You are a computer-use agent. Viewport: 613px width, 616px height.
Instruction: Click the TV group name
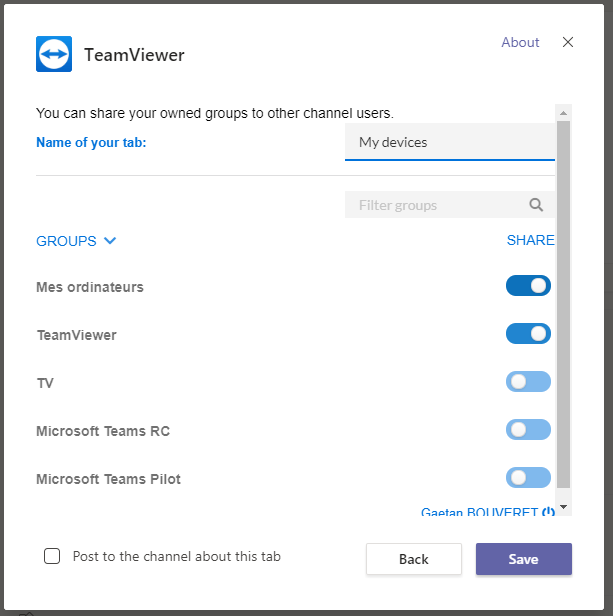pyautogui.click(x=45, y=383)
